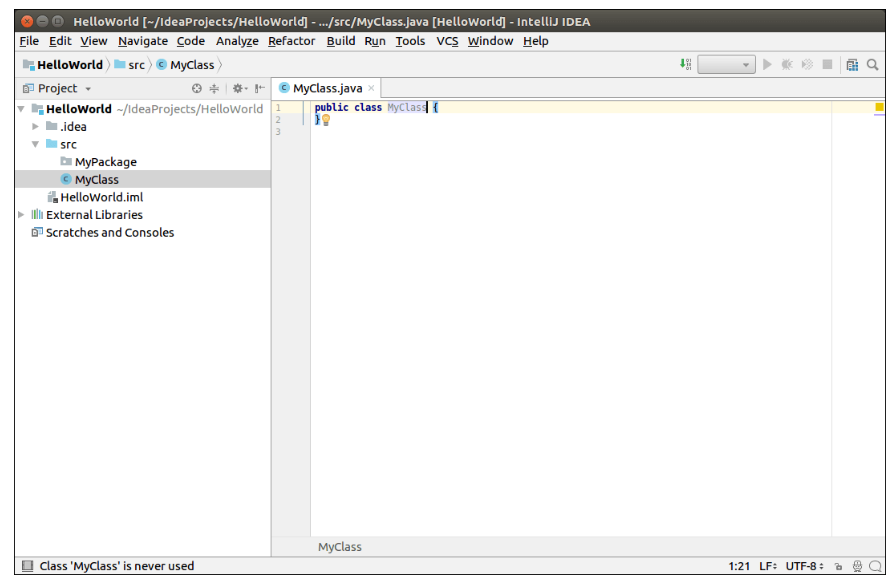Open the Edit menu
Image resolution: width=892 pixels, height=583 pixels.
point(60,41)
